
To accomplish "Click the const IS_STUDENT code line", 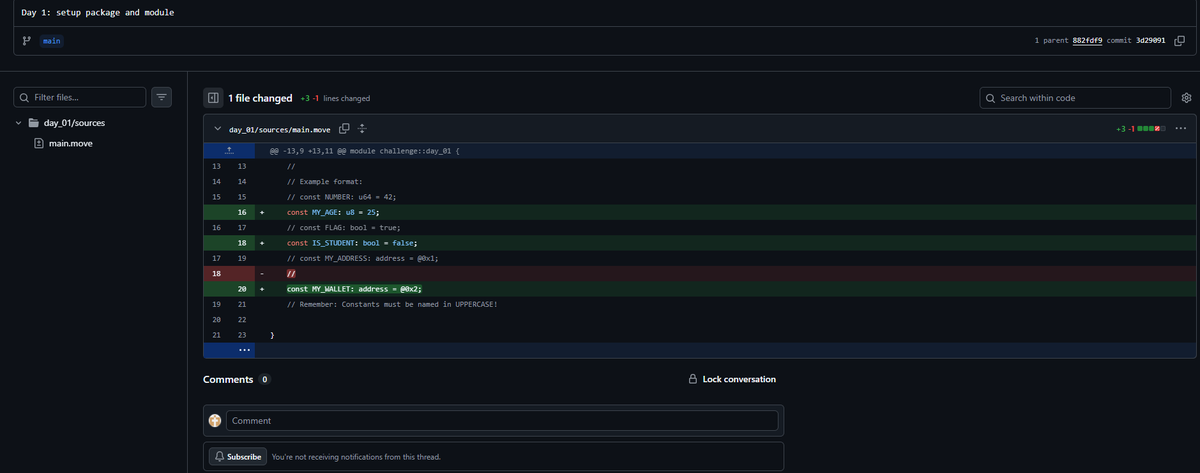I will 351,243.
